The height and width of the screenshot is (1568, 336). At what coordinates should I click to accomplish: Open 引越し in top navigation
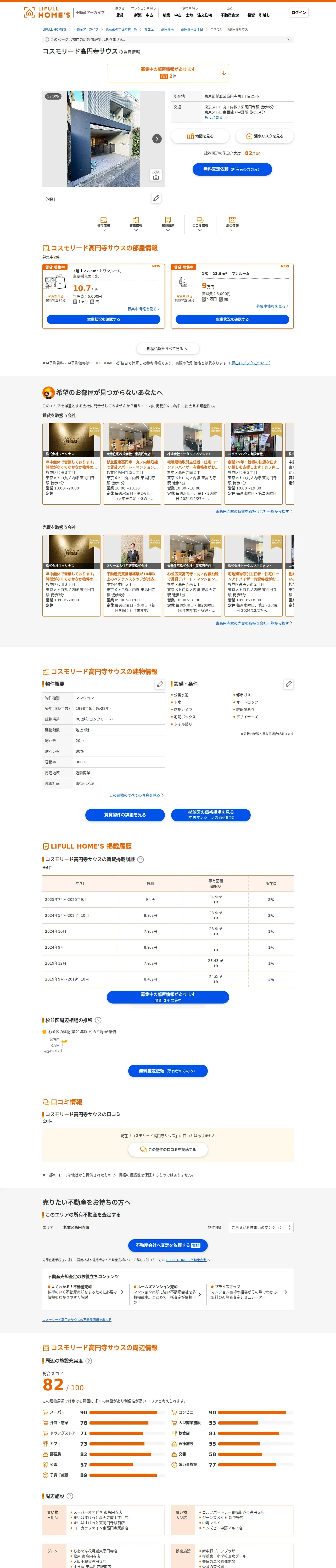264,15
